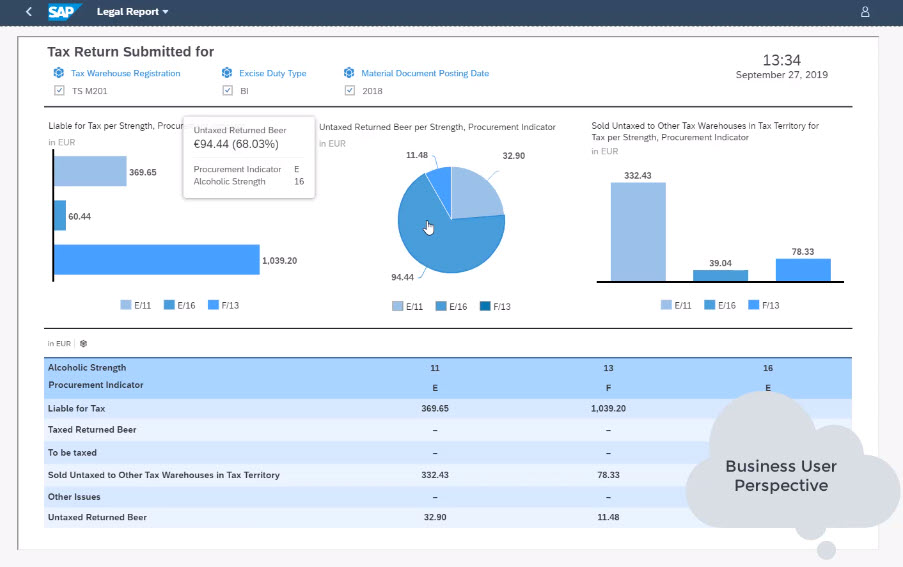Click the Liable for Tax row label
Viewport: 903px width, 567px height.
pyautogui.click(x=77, y=408)
